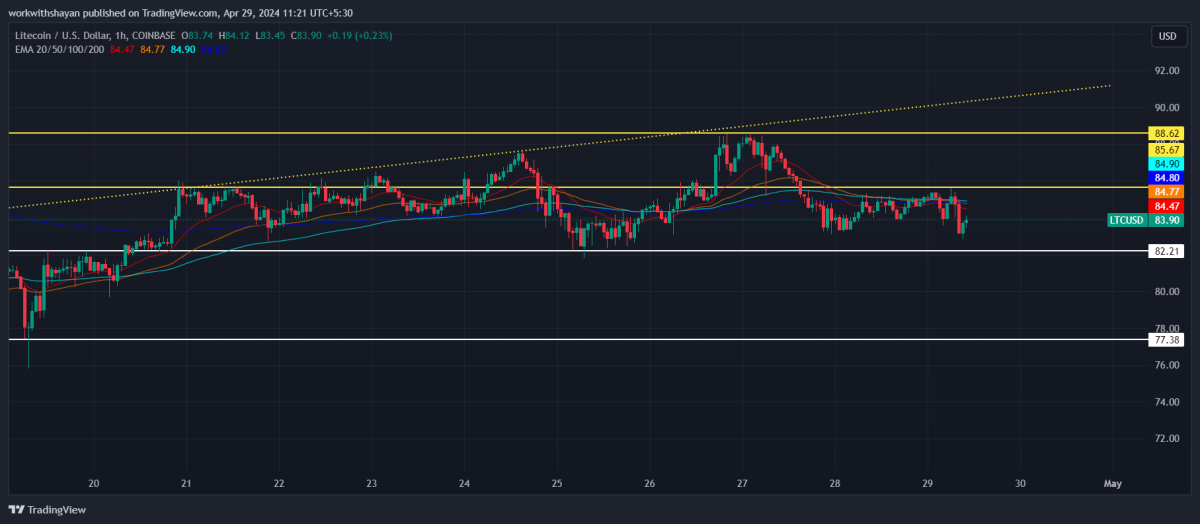Click the current price 83.90 label
The image size is (1200, 524).
[1166, 220]
